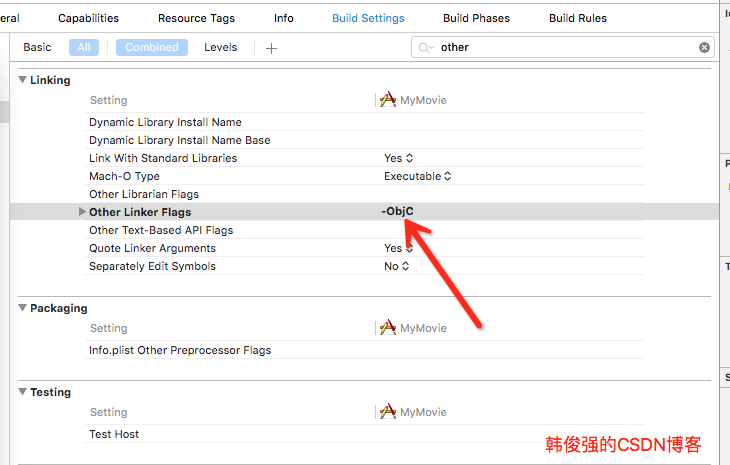Click the plus add setting button
730x465 pixels.
pos(271,48)
